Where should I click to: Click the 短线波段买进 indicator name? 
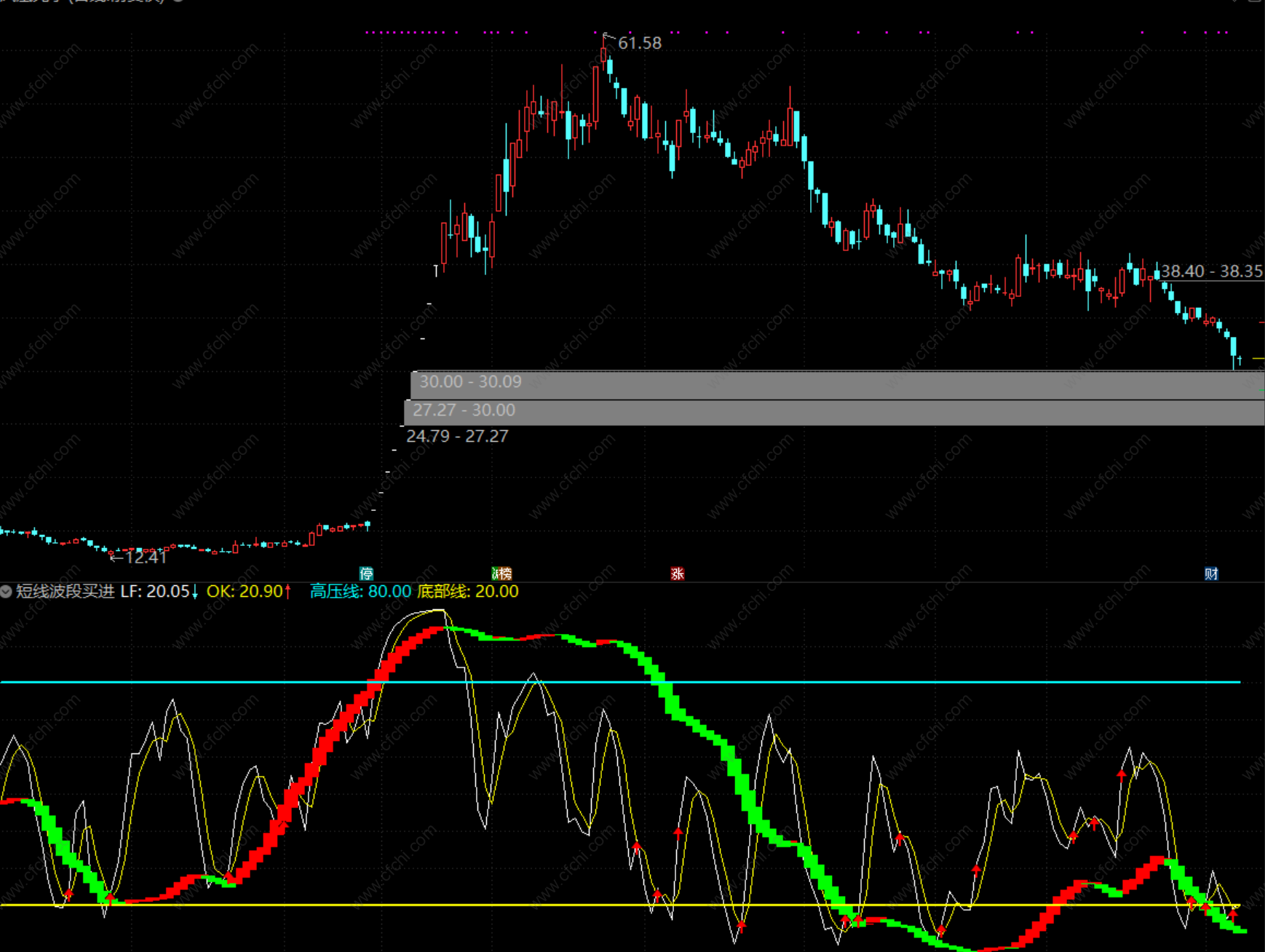coord(66,591)
